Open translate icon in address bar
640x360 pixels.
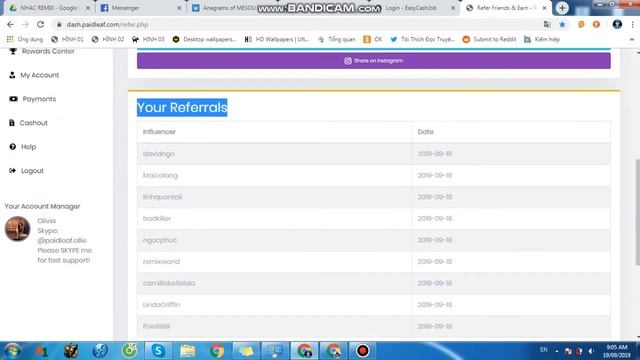tap(547, 24)
